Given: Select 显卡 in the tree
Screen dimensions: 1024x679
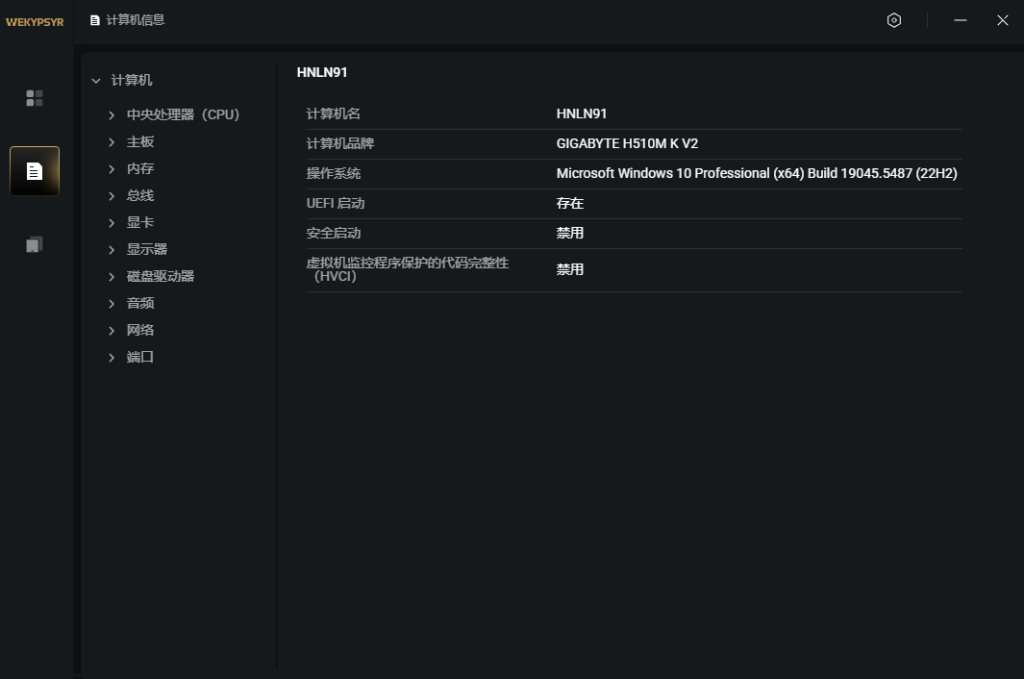Looking at the screenshot, I should click(x=140, y=223).
